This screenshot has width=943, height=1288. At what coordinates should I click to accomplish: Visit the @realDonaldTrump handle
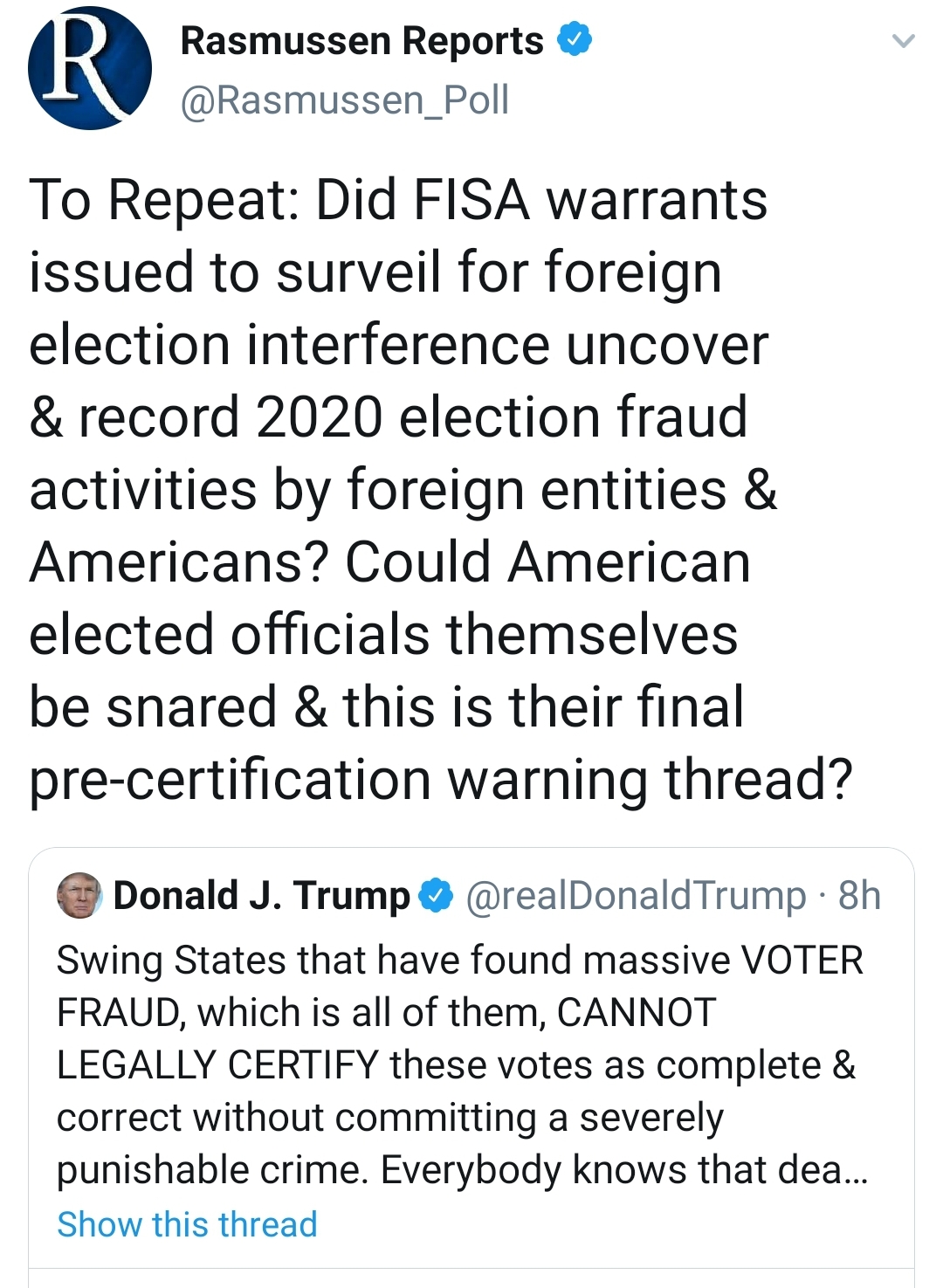click(x=636, y=895)
